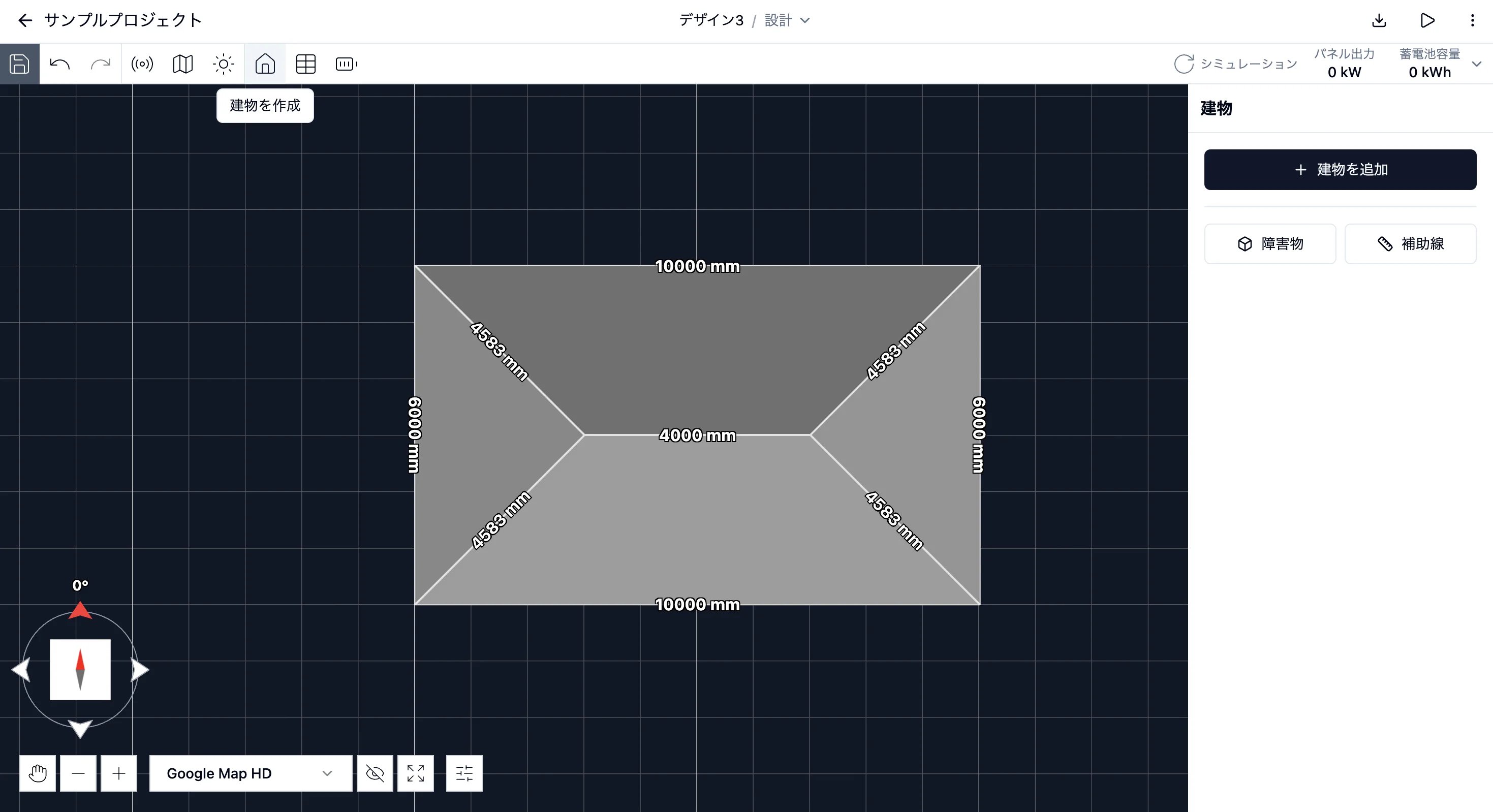Open the three-dot more options menu
The height and width of the screenshot is (812, 1493).
[x=1472, y=21]
